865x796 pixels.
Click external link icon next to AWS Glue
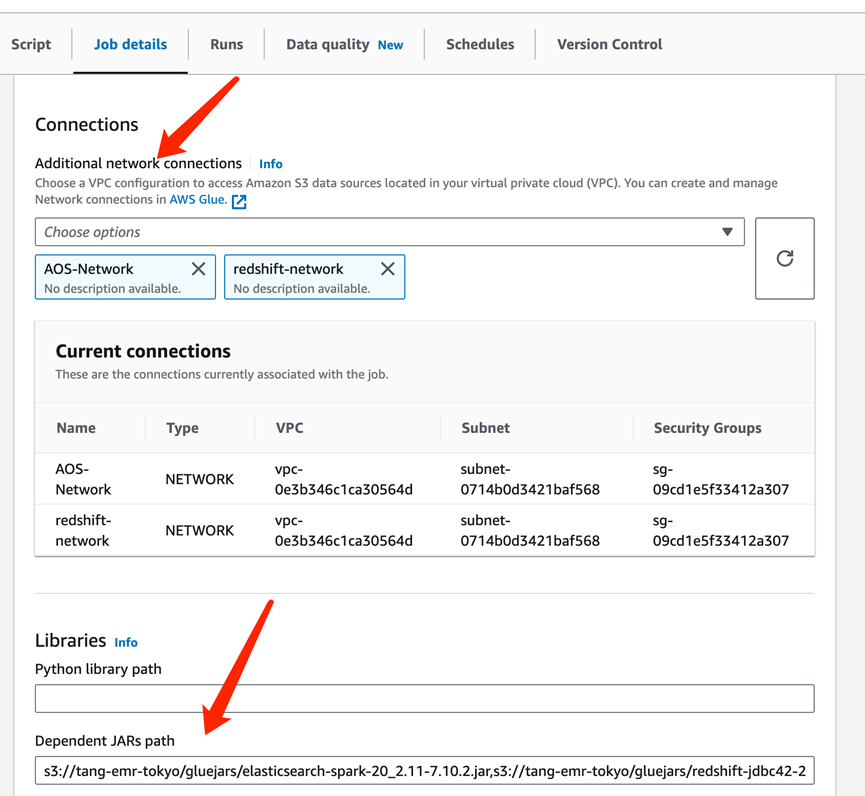coord(239,201)
